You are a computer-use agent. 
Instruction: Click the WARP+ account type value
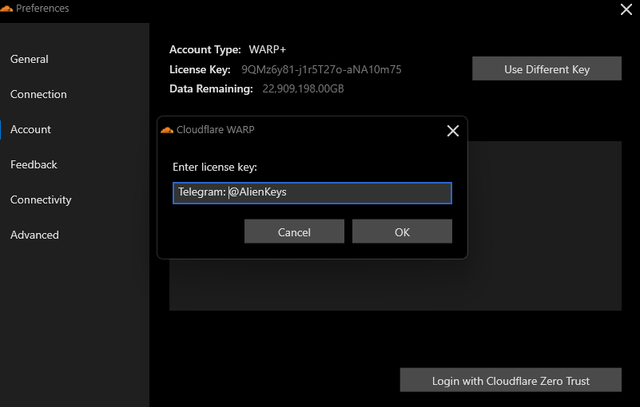267,49
